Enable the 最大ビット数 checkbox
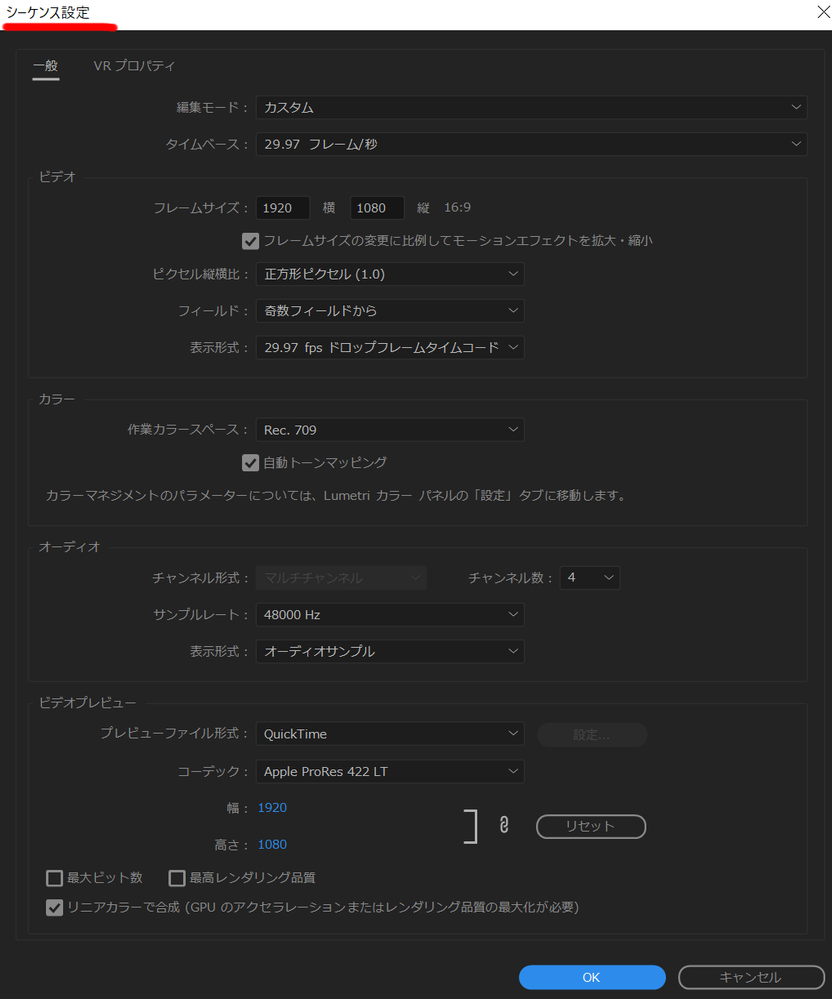Viewport: 832px width, 999px height. pos(55,879)
